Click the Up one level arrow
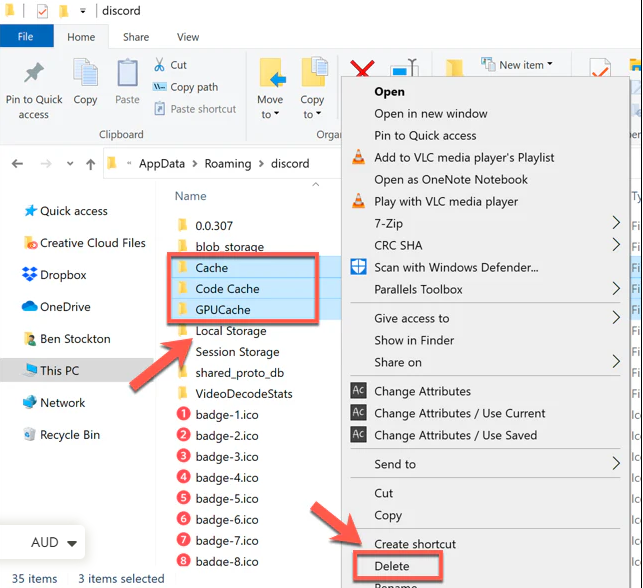 pos(91,164)
